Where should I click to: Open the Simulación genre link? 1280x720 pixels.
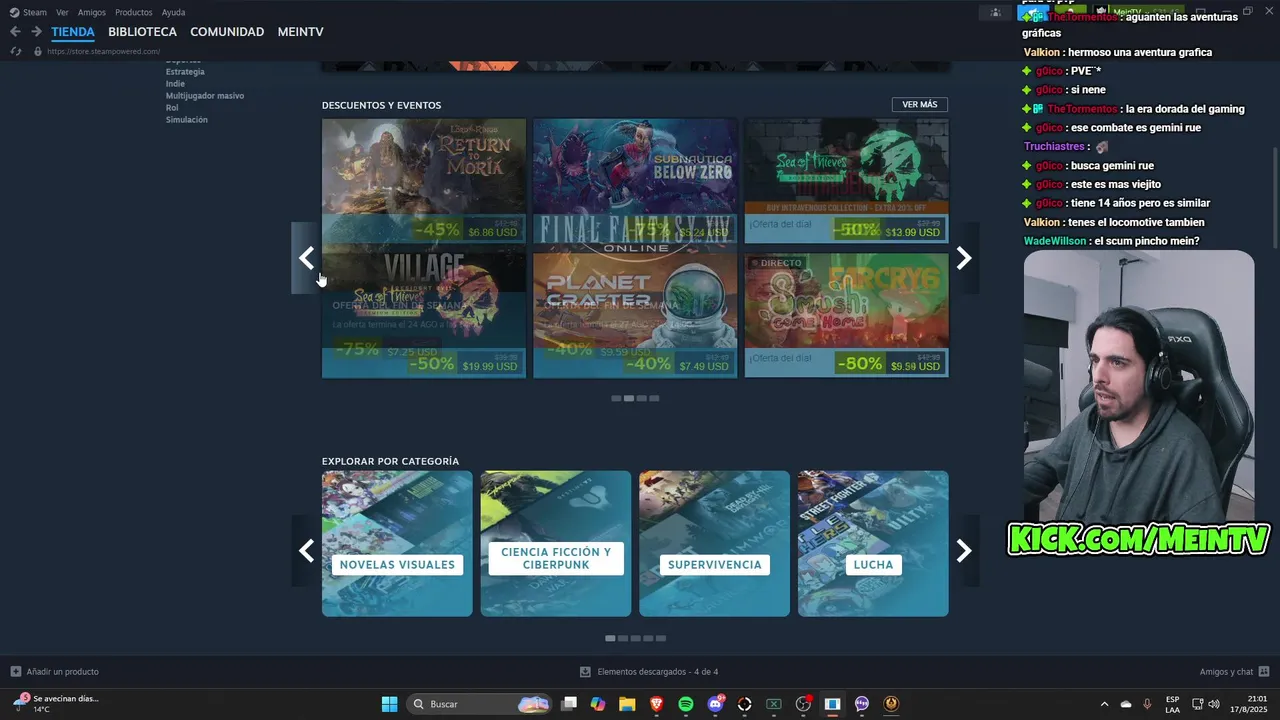(187, 120)
